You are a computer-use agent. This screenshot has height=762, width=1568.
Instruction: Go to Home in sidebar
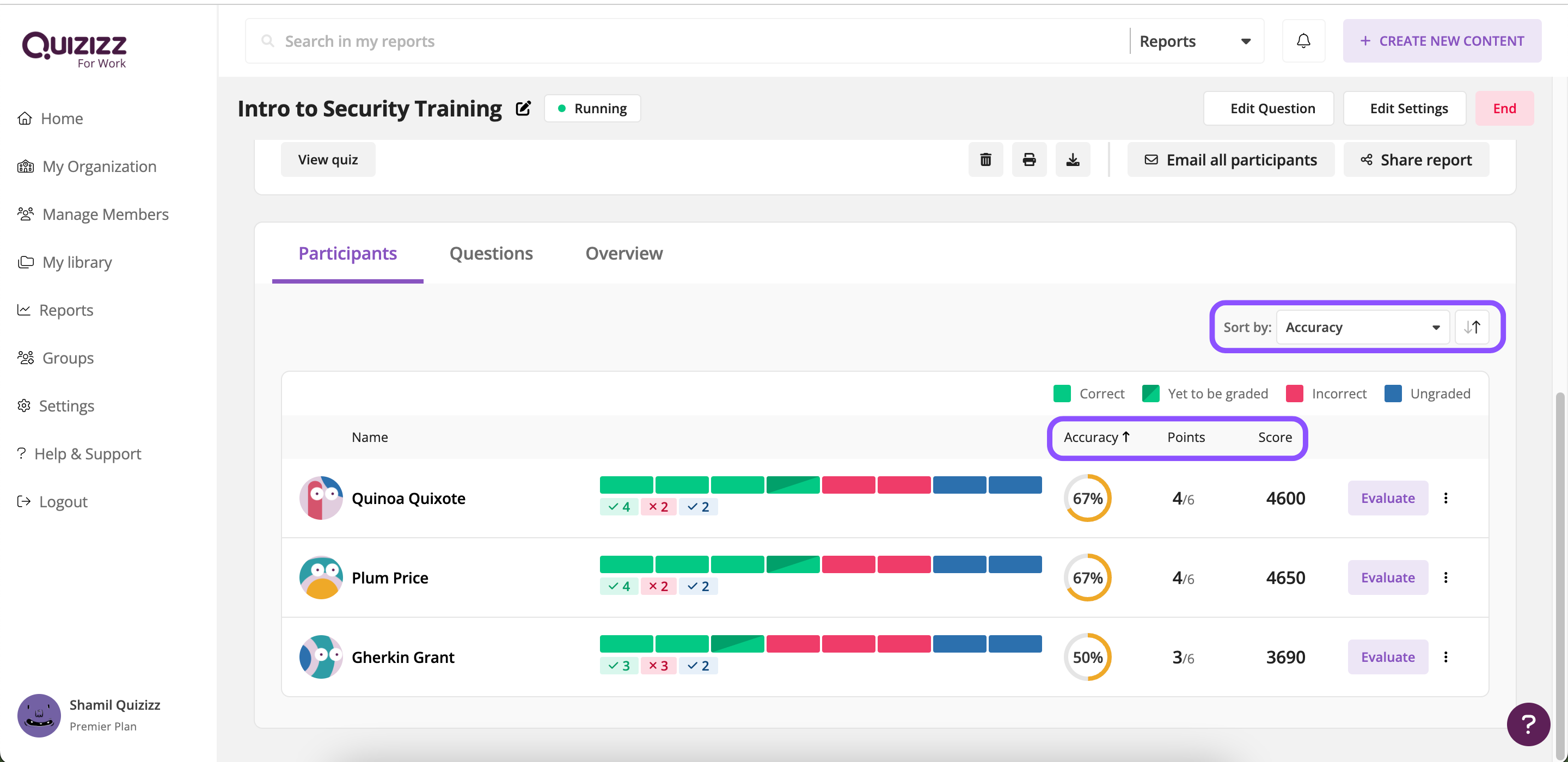click(51, 118)
